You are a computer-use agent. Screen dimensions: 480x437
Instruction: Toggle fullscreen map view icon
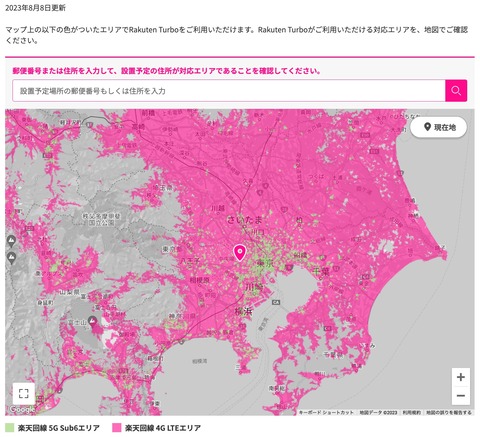click(x=24, y=393)
